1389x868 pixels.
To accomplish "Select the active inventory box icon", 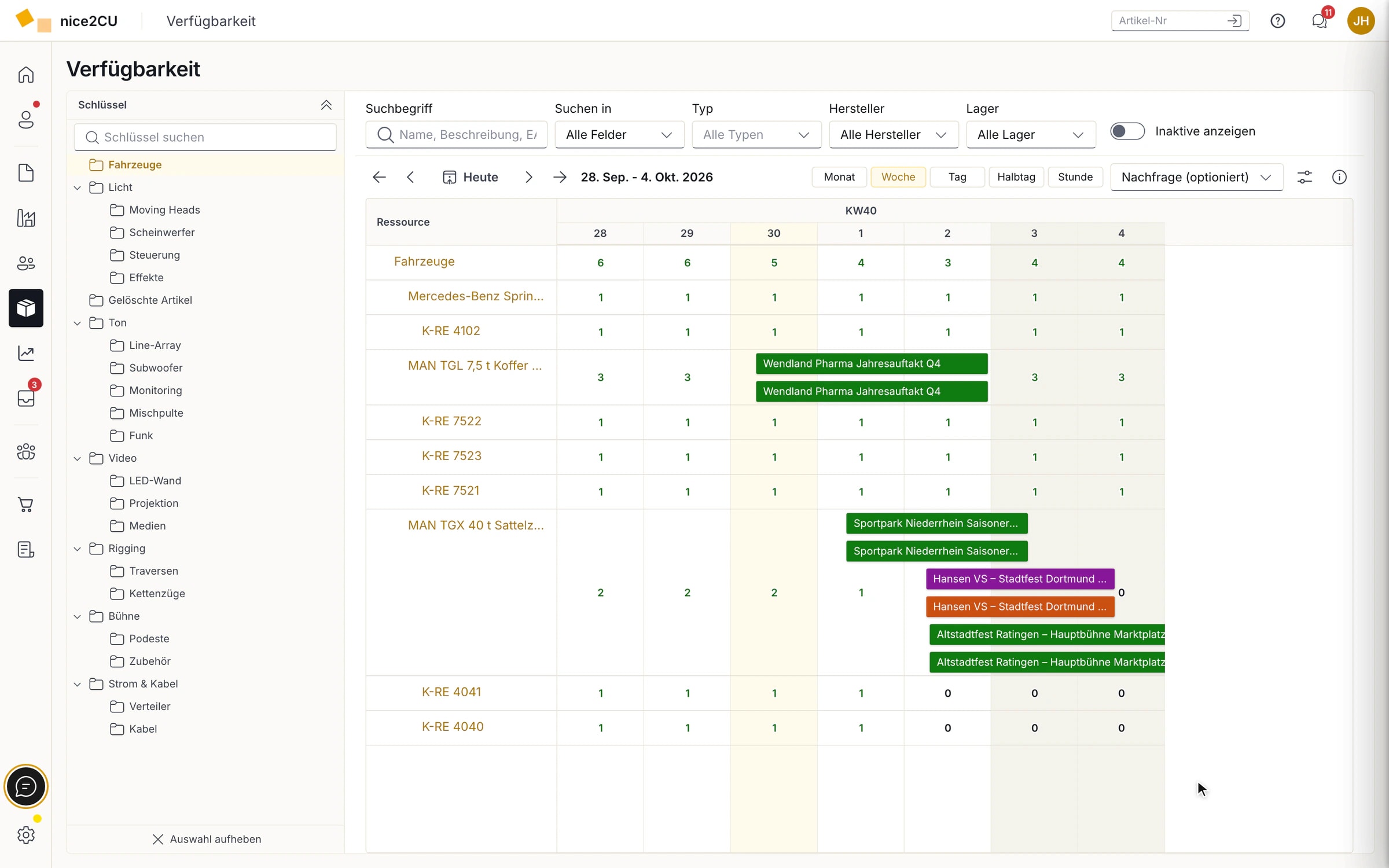I will 26,308.
